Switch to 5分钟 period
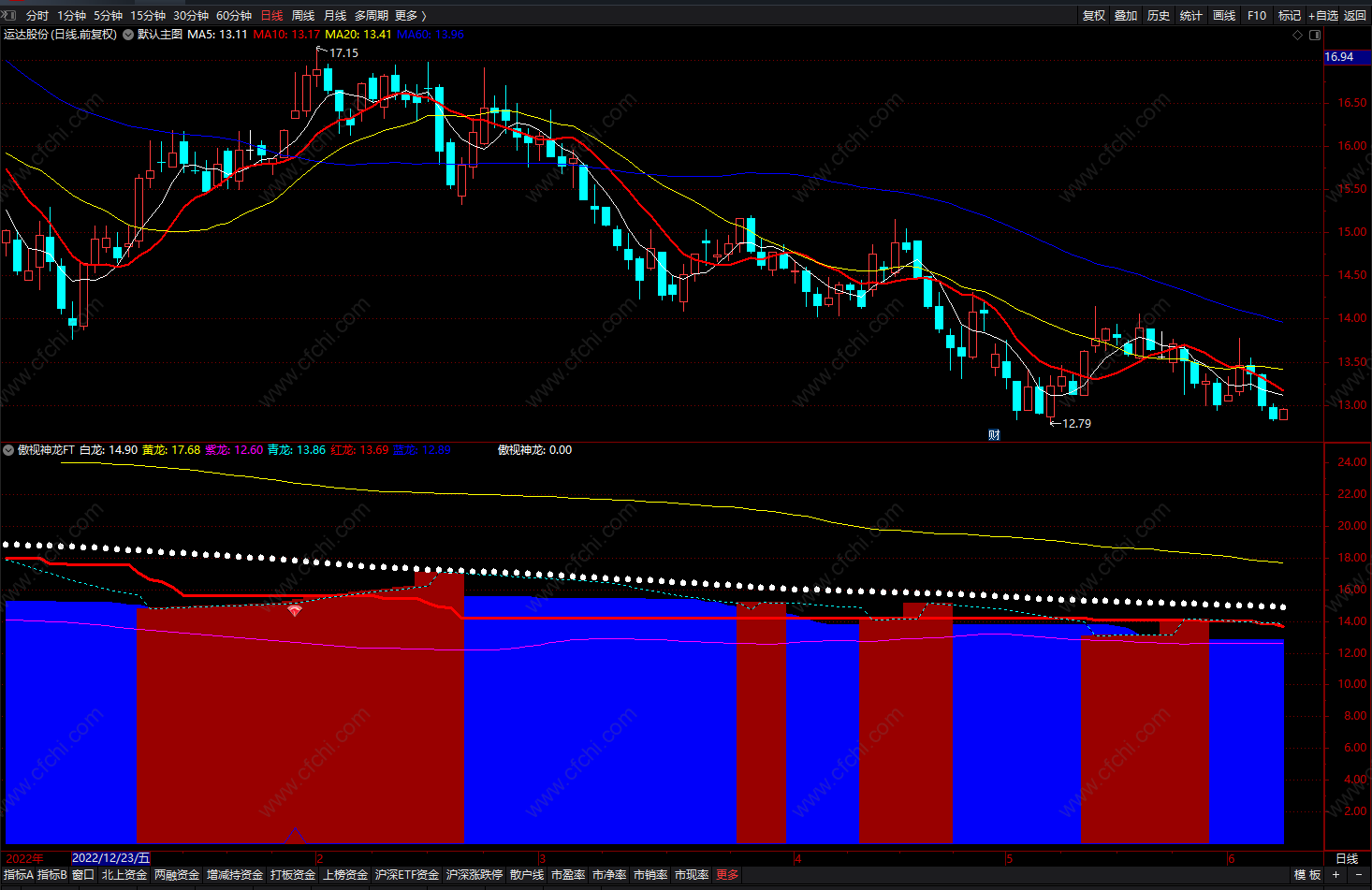 click(108, 15)
